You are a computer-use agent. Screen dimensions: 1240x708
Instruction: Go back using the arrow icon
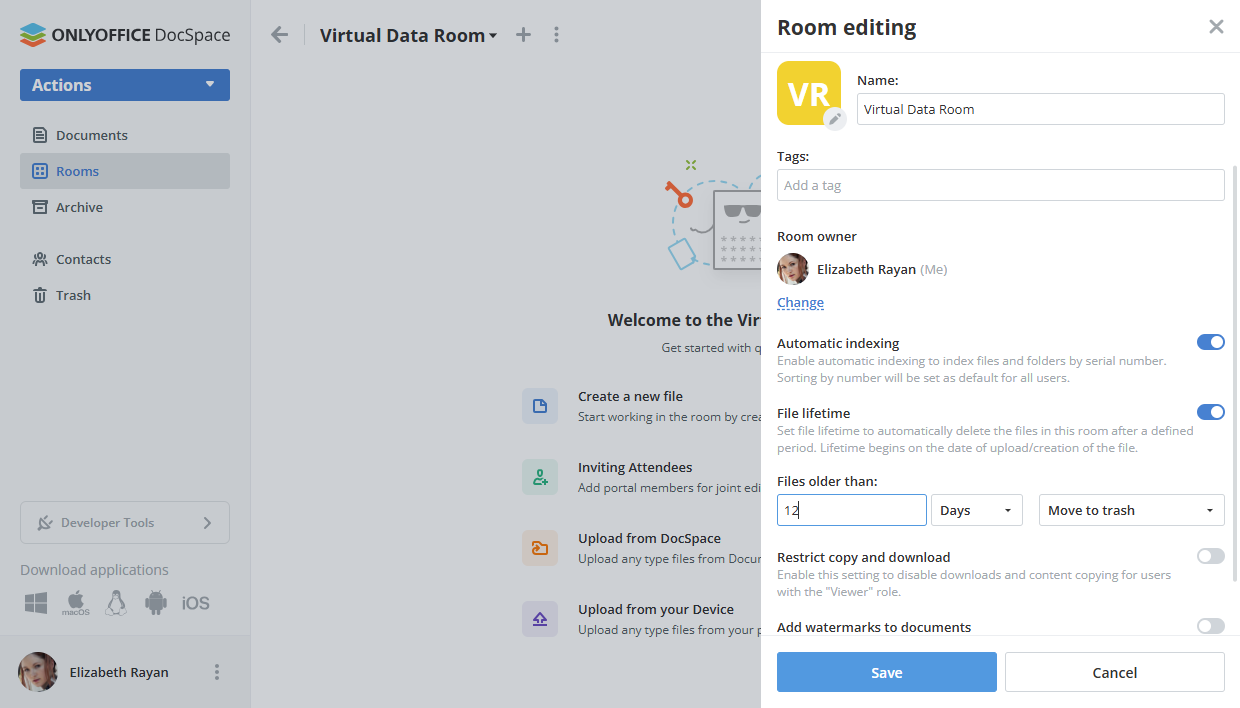(x=279, y=35)
